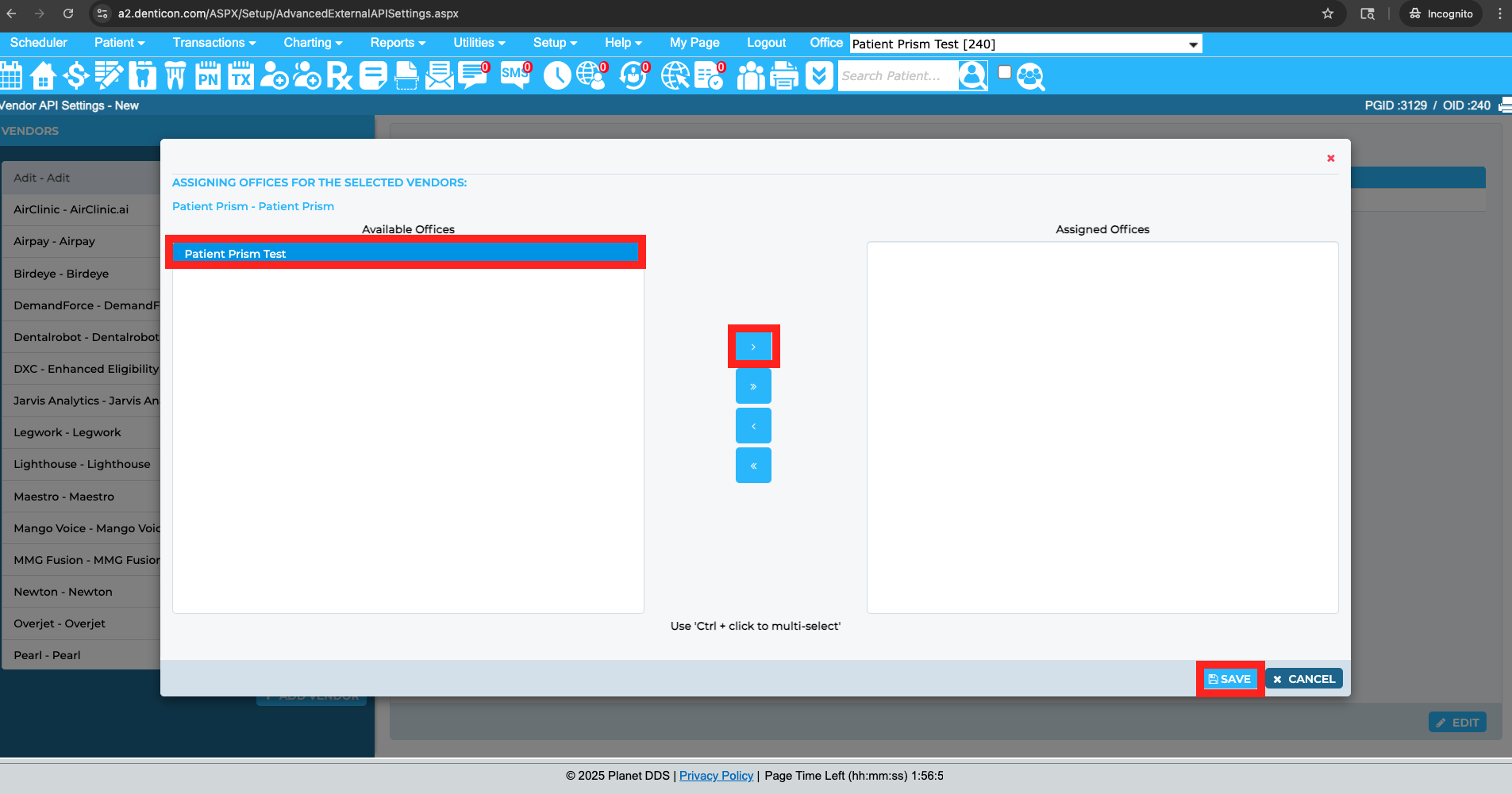Open the SMS messages icon
This screenshot has width=1512, height=794.
516,76
